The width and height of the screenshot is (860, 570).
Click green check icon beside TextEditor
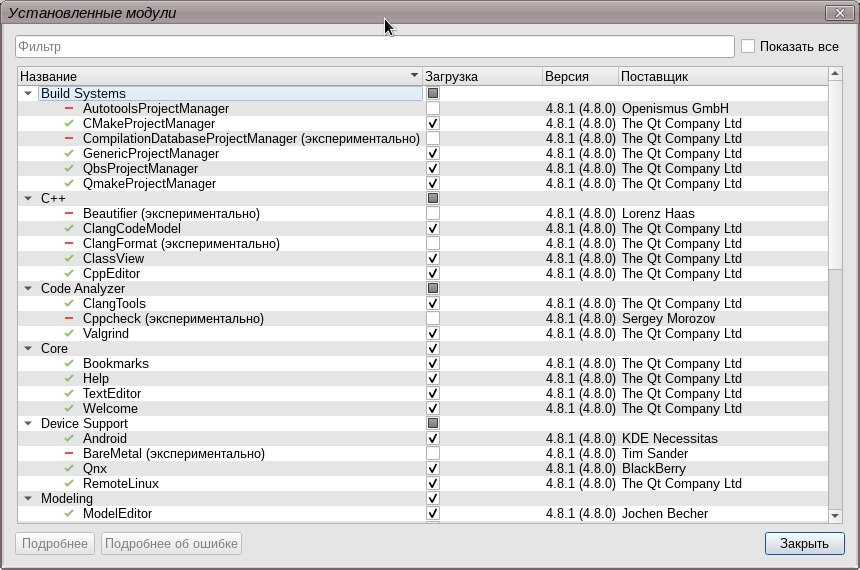click(69, 393)
